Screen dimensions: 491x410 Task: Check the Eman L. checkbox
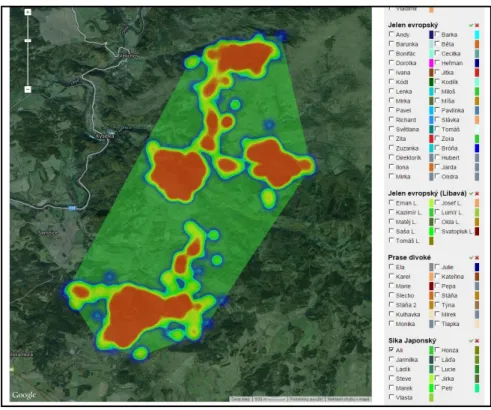pos(391,202)
